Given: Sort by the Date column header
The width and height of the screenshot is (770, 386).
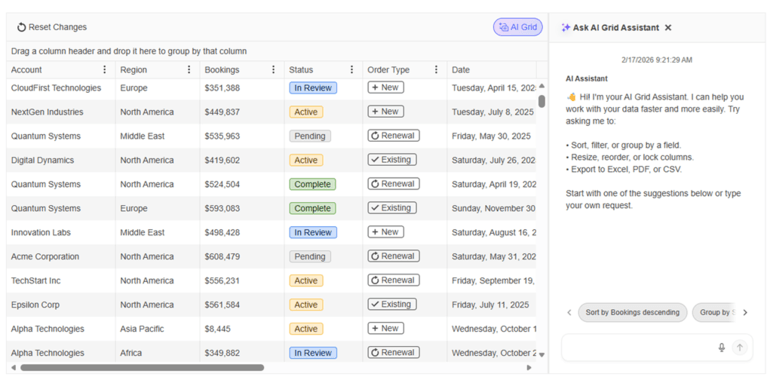Looking at the screenshot, I should 461,70.
